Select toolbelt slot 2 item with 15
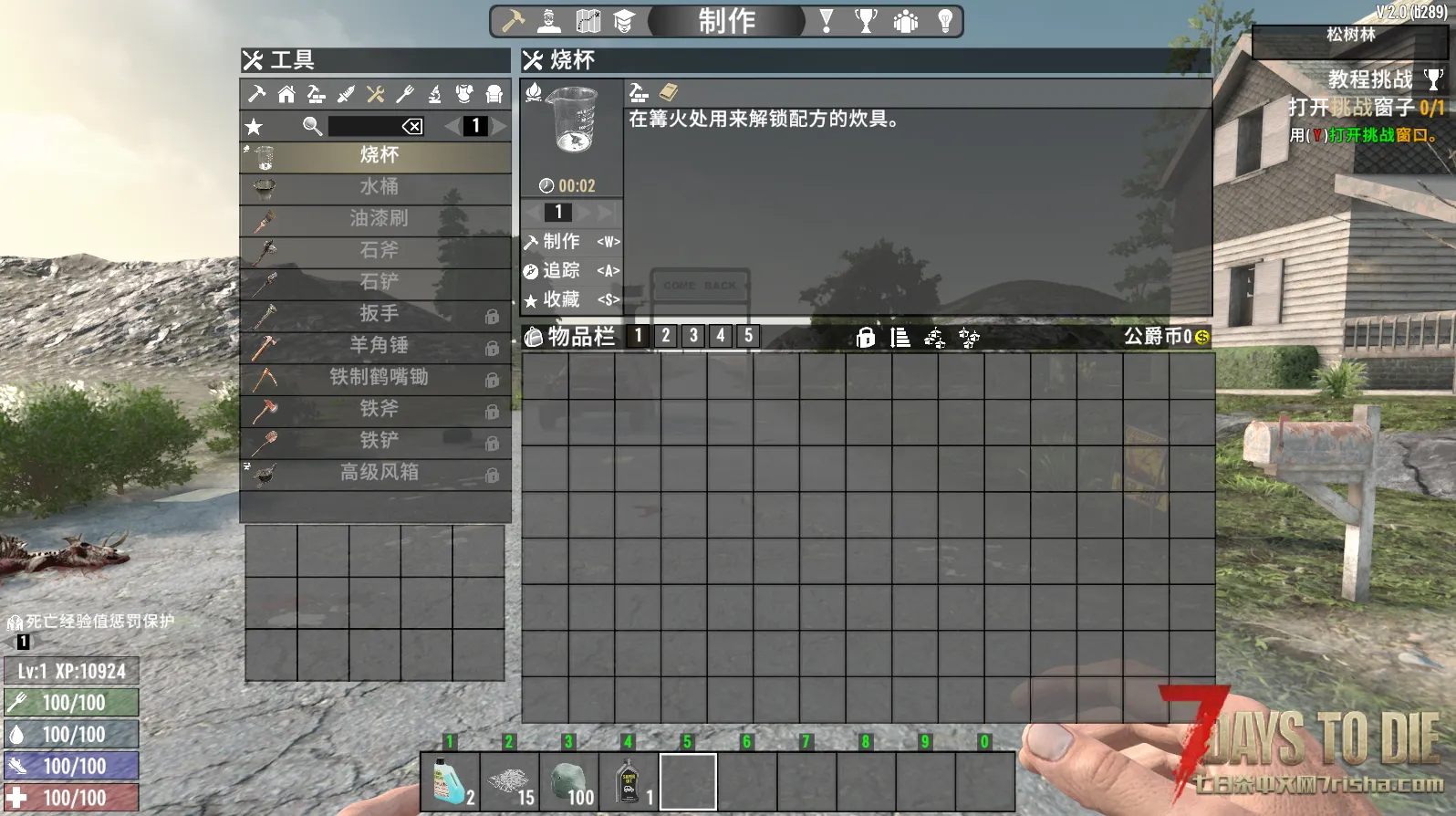1456x816 pixels. click(x=508, y=781)
